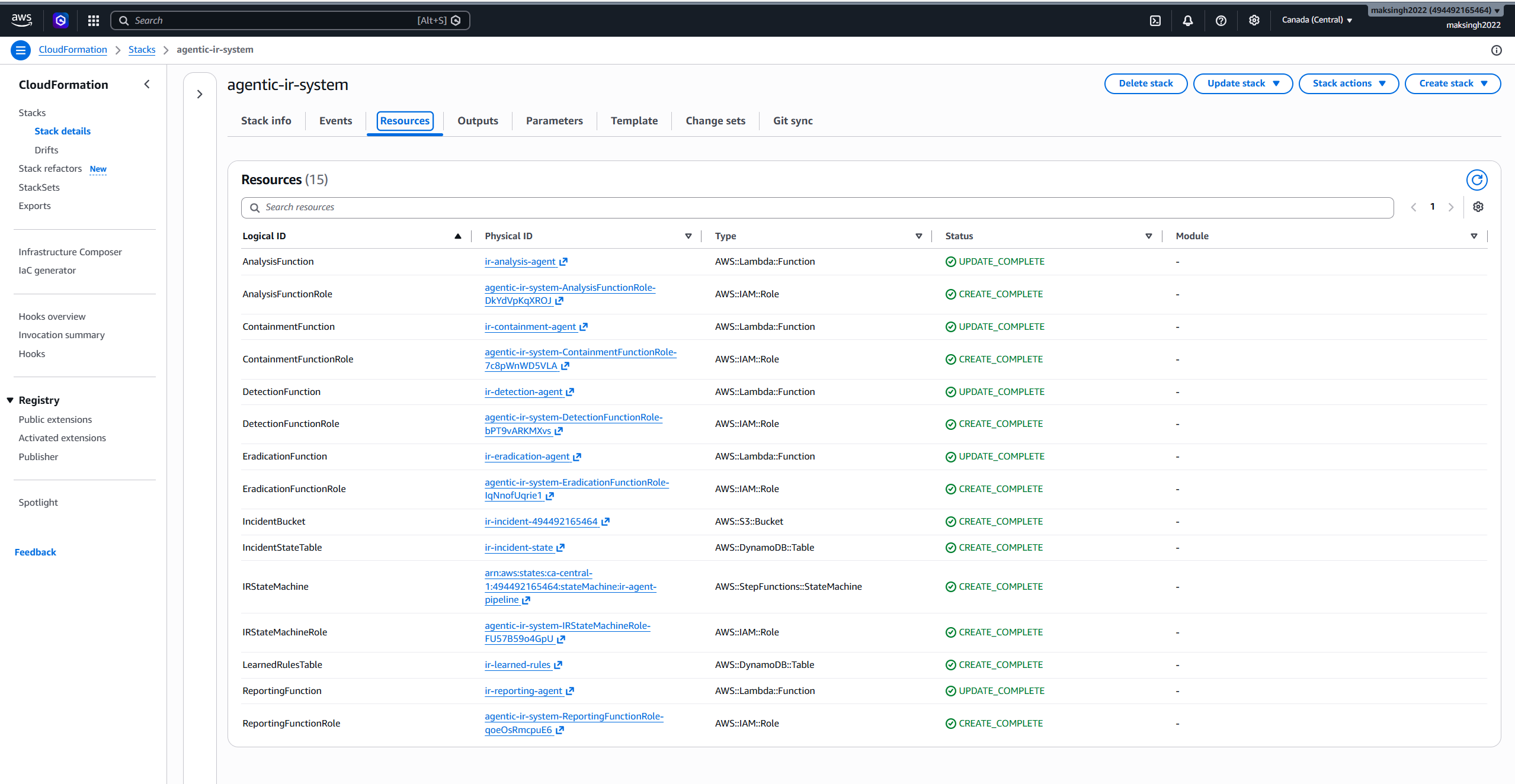Viewport: 1515px width, 784px height.
Task: Open console settings gear in top bar
Action: coord(1254,21)
